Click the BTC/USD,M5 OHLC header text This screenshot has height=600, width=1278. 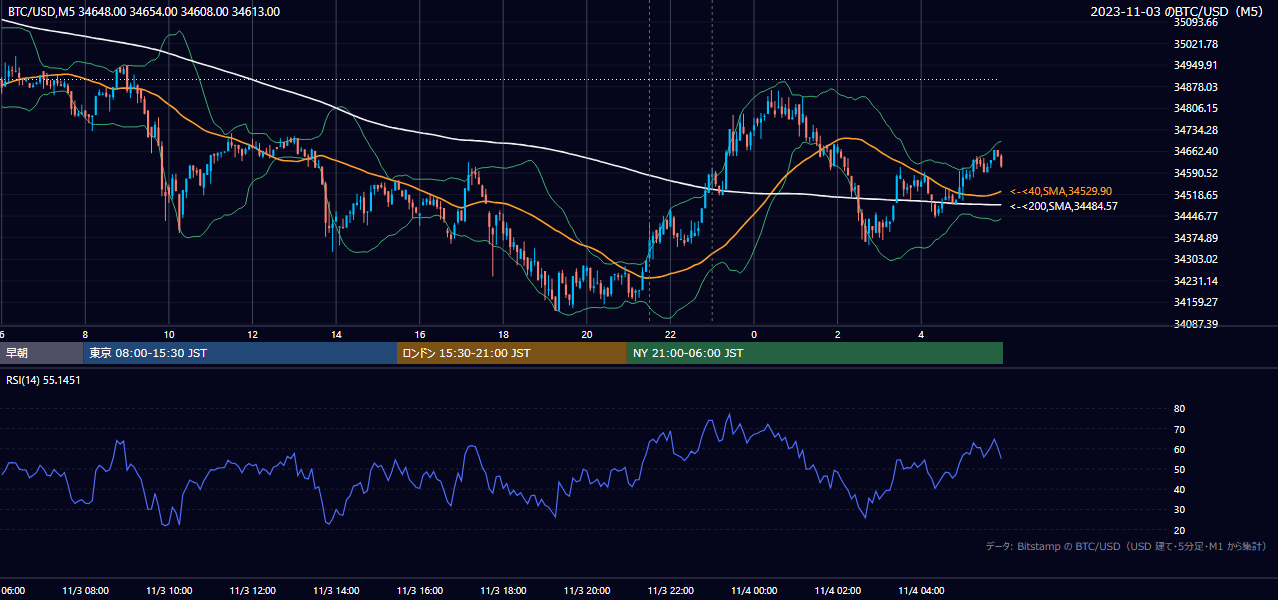point(144,12)
